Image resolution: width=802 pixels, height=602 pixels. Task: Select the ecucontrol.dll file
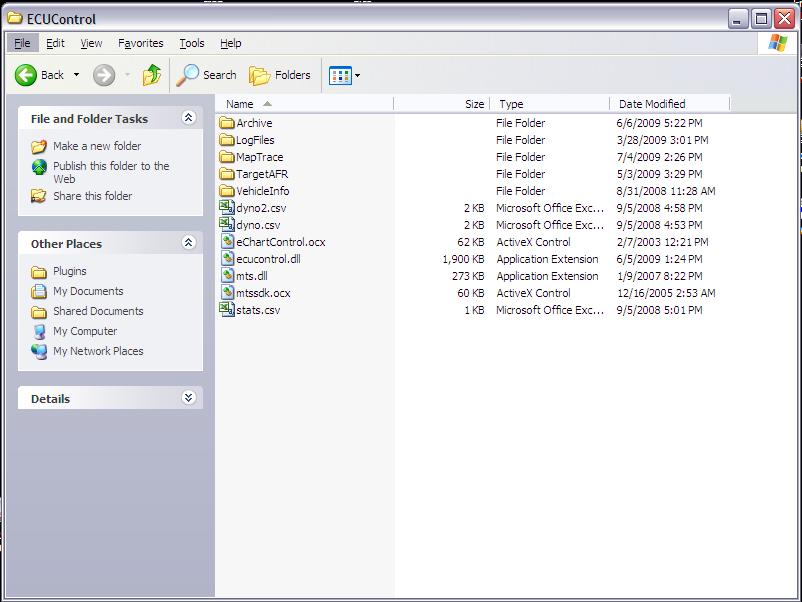268,259
